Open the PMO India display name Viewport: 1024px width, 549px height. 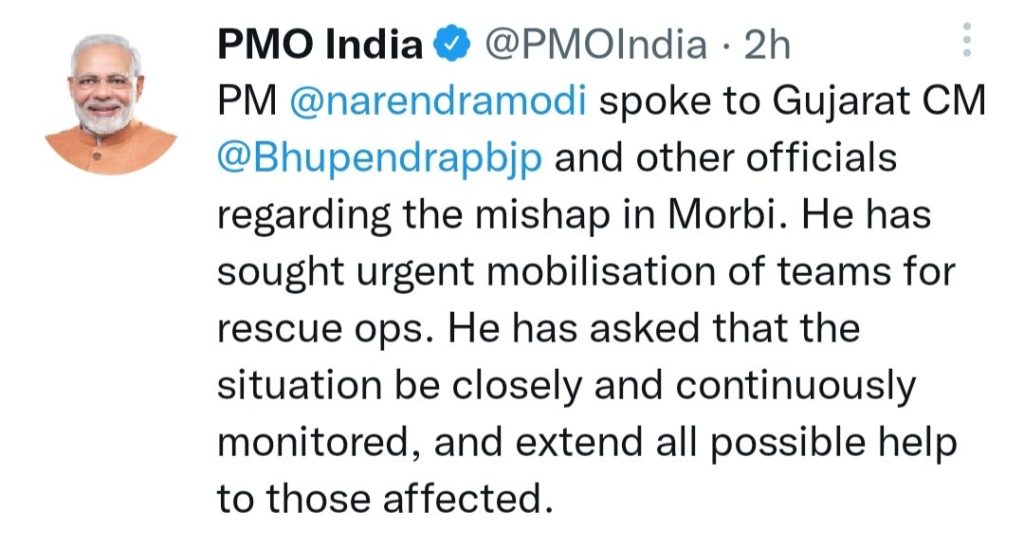coord(321,45)
